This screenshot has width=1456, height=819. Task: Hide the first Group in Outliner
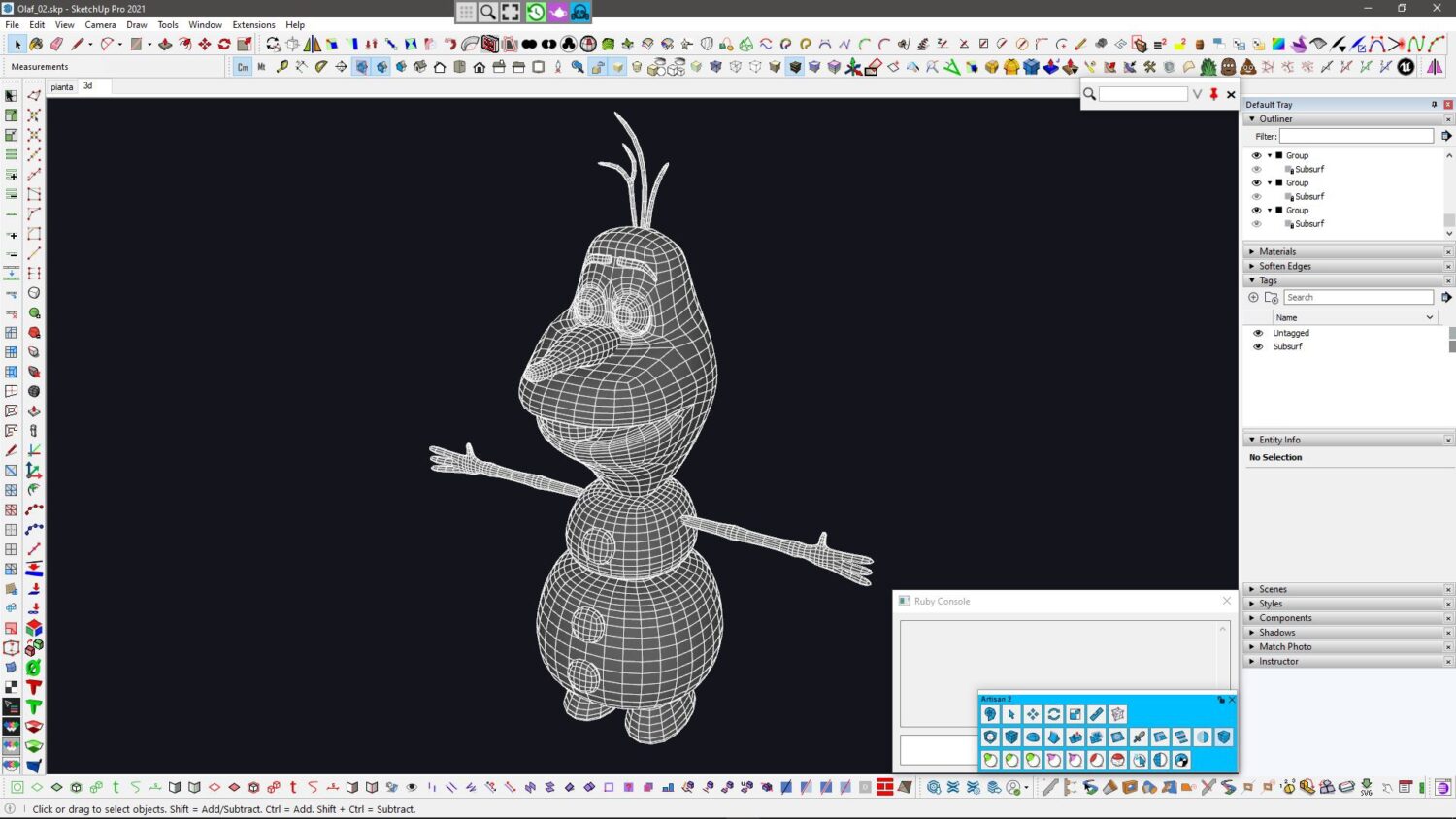click(x=1256, y=155)
